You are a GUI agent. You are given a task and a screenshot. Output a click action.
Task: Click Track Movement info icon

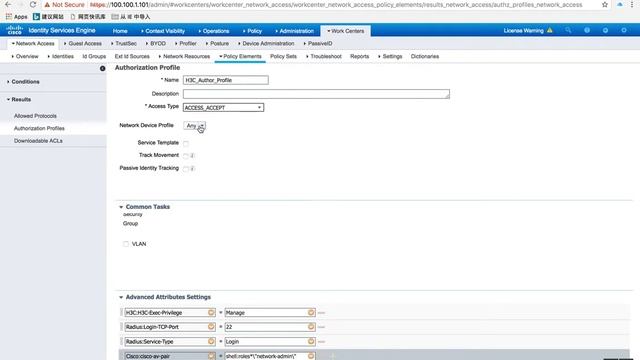pos(192,156)
